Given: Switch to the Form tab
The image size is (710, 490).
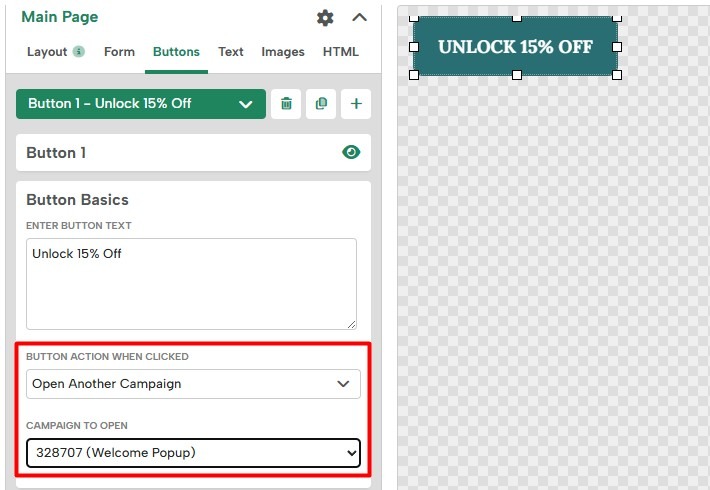Looking at the screenshot, I should (119, 52).
